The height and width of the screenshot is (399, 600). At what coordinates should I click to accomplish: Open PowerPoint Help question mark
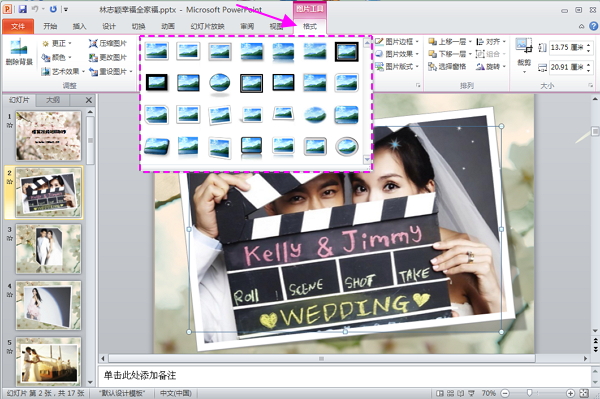(593, 26)
